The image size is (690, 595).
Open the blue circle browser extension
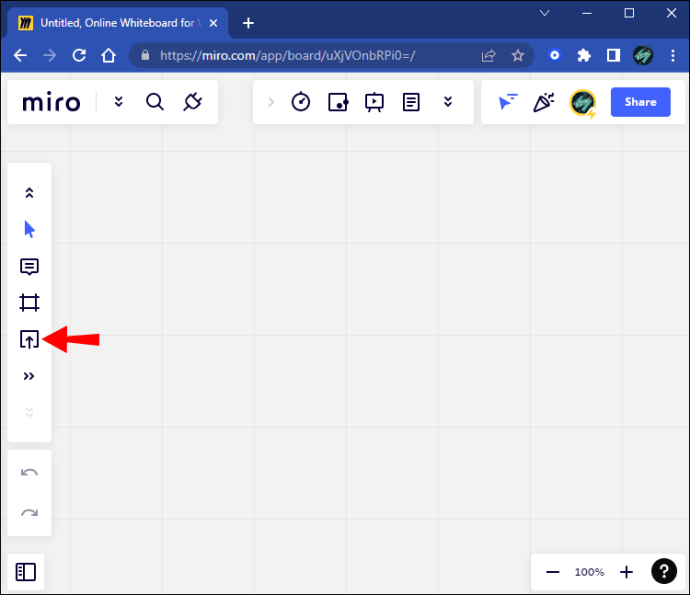[554, 55]
